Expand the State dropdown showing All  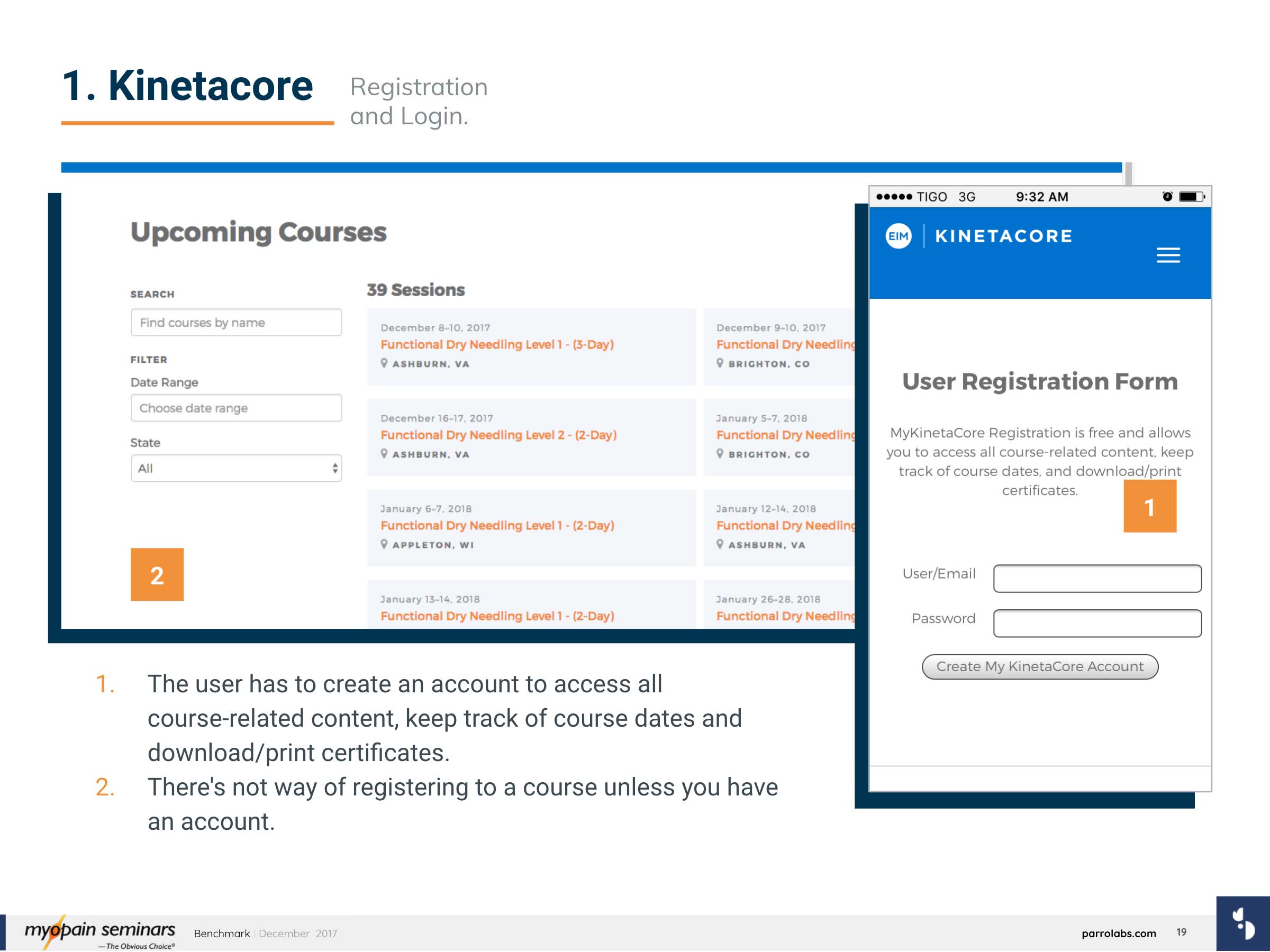coord(236,468)
